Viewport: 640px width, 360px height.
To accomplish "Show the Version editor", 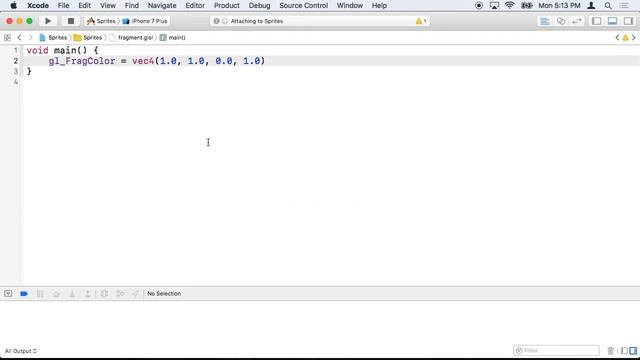I will 577,21.
